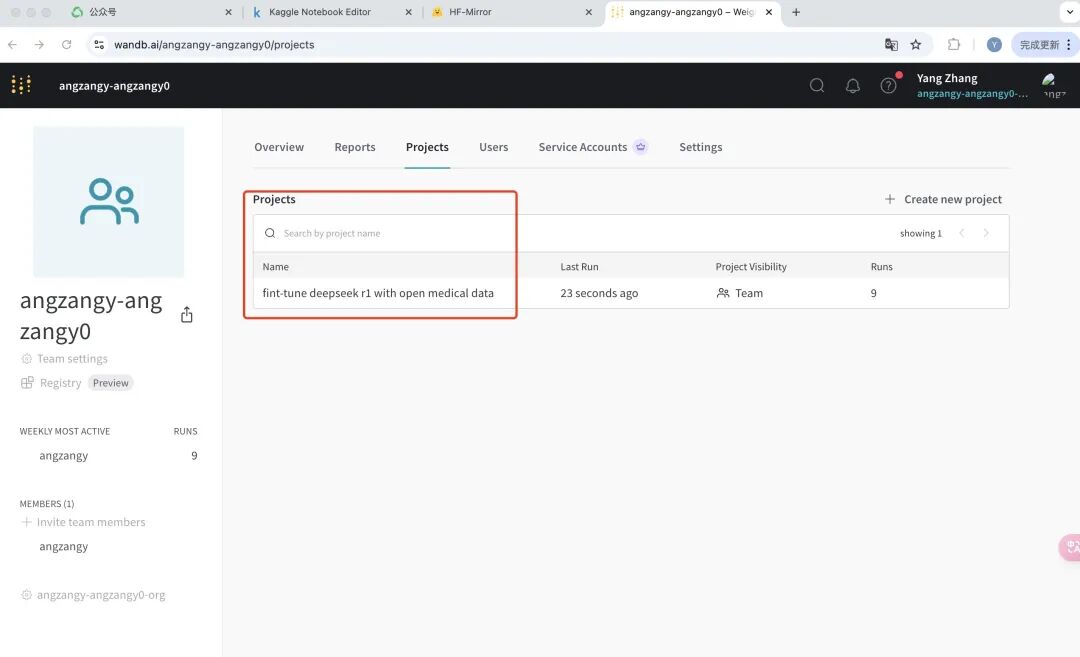
Task: Open member angzangy under MEMBERS
Action: [x=63, y=546]
